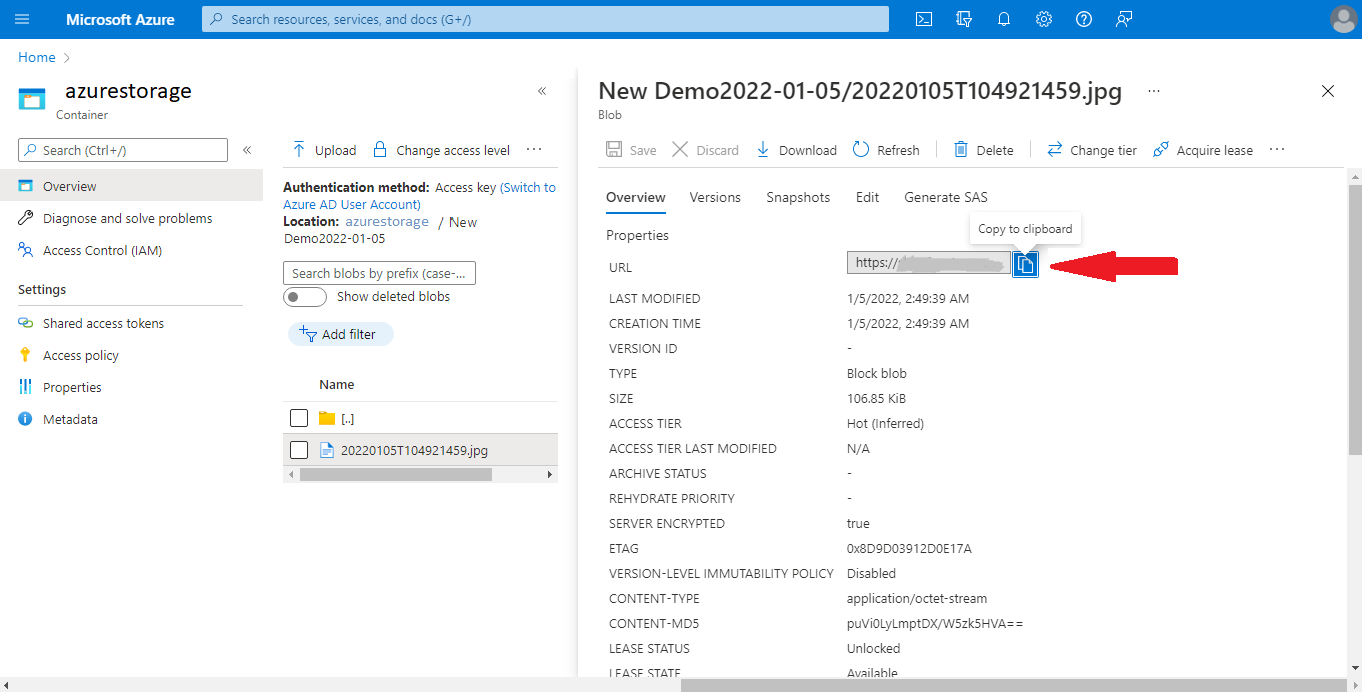The height and width of the screenshot is (692, 1362).
Task: Click Acquire lease toolbar button
Action: click(1203, 150)
